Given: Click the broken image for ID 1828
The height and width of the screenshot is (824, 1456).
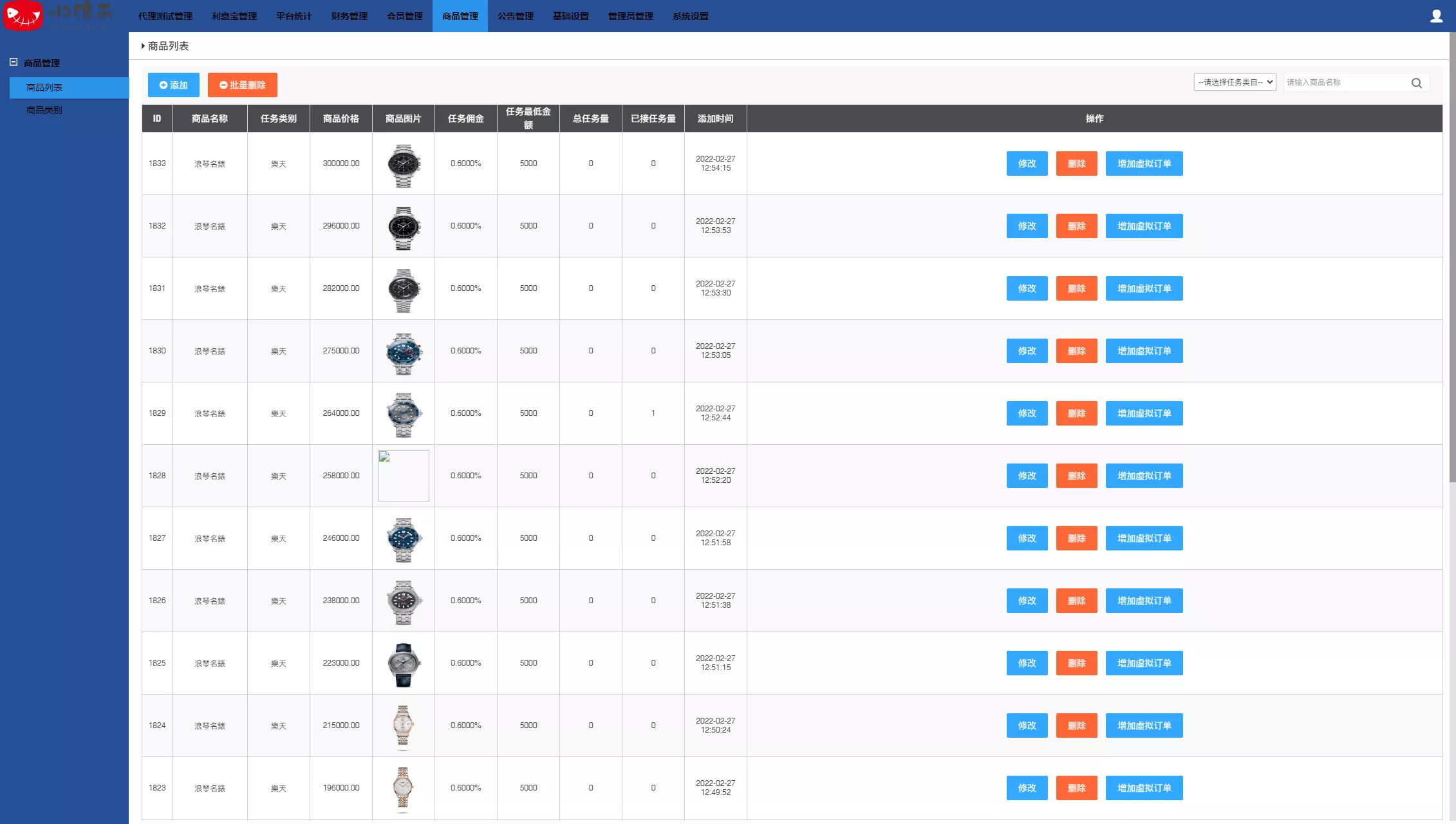Looking at the screenshot, I should coord(404,476).
